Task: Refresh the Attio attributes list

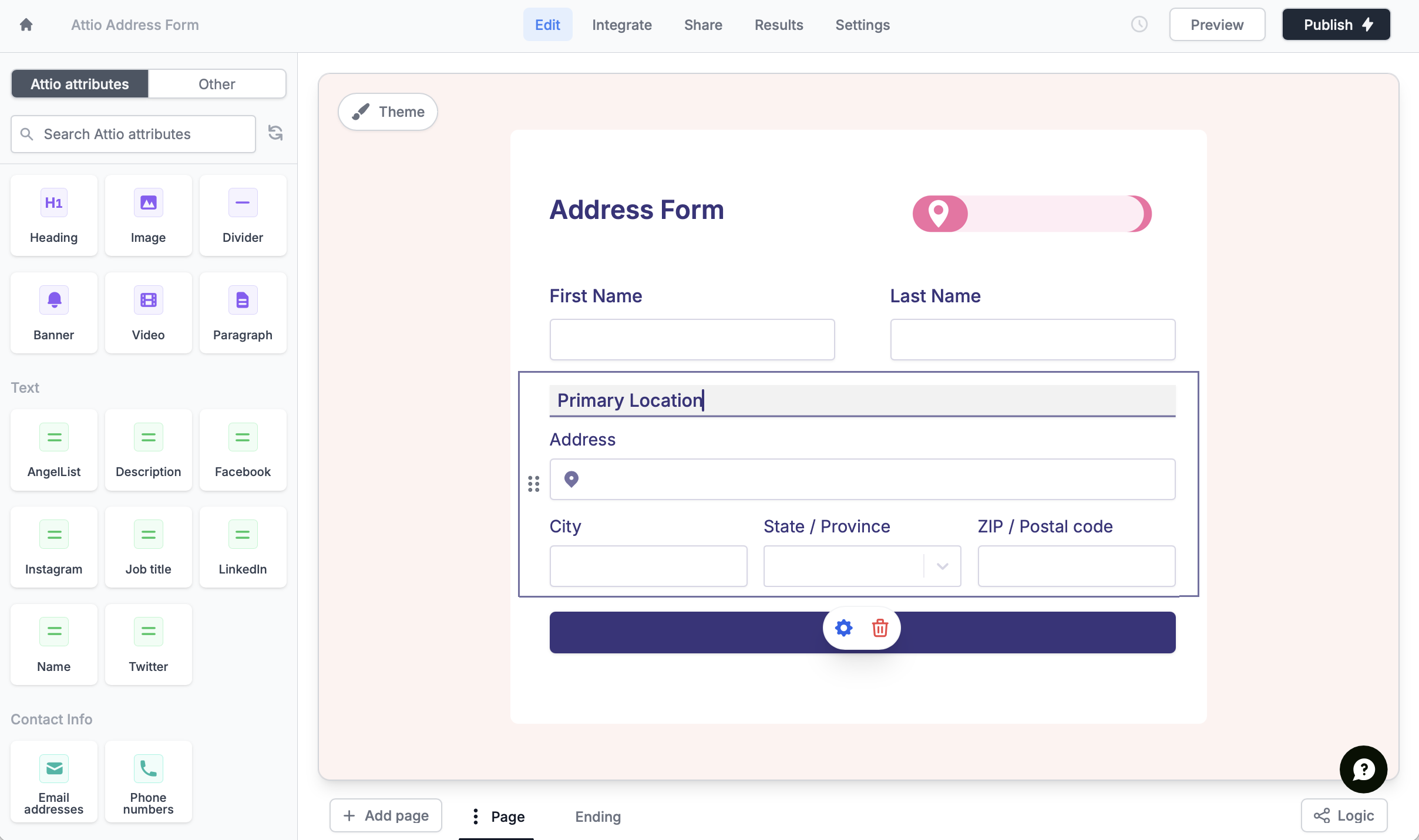Action: 275,133
